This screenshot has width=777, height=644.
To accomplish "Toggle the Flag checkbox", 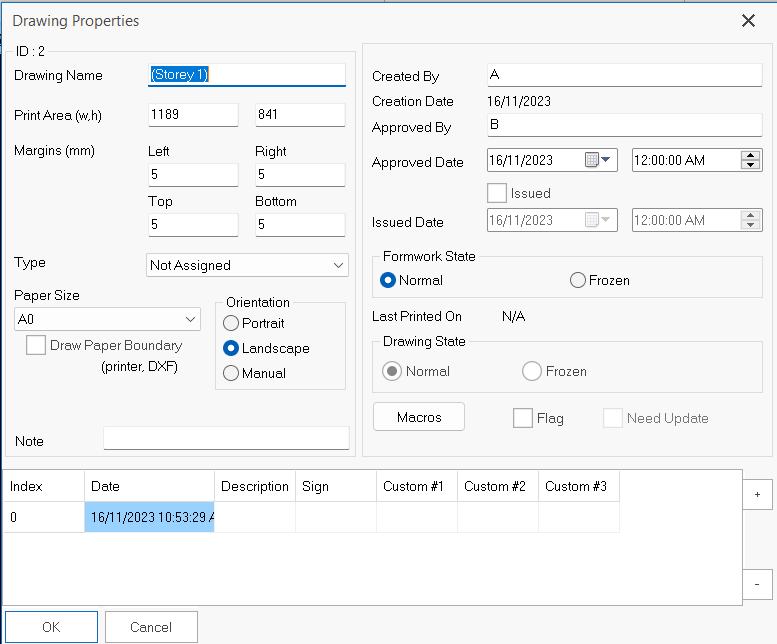I will pos(522,418).
